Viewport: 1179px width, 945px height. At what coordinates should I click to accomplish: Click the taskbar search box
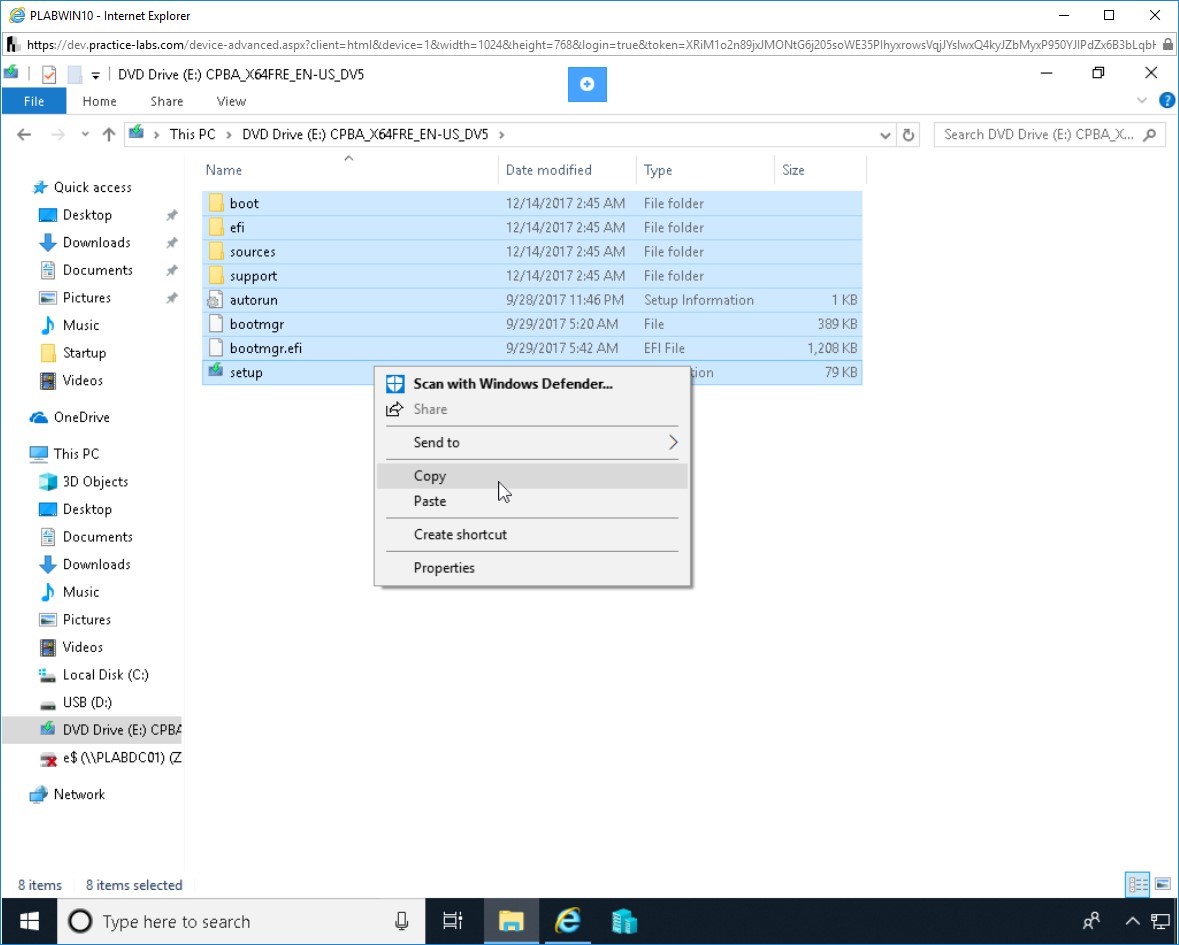tap(241, 921)
